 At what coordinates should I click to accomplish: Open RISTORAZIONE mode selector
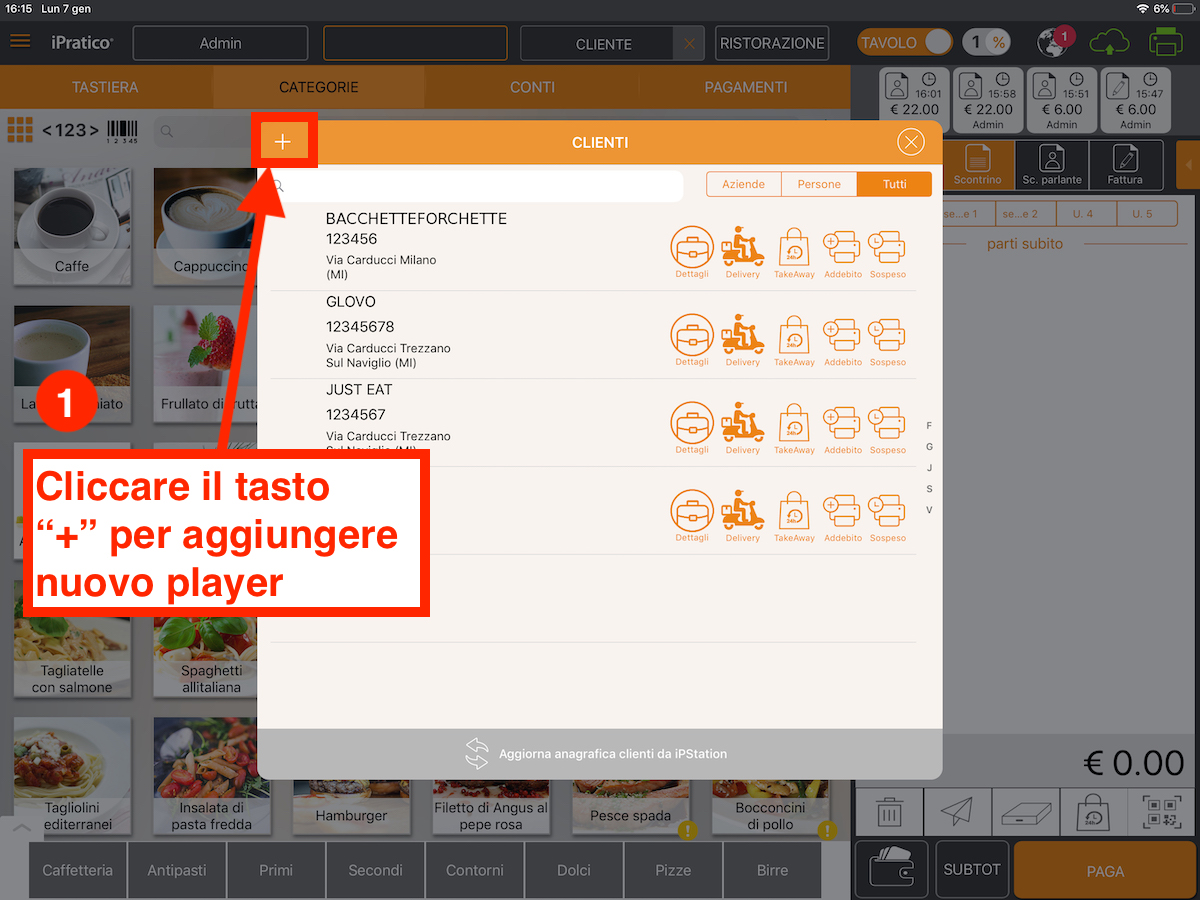tap(772, 43)
